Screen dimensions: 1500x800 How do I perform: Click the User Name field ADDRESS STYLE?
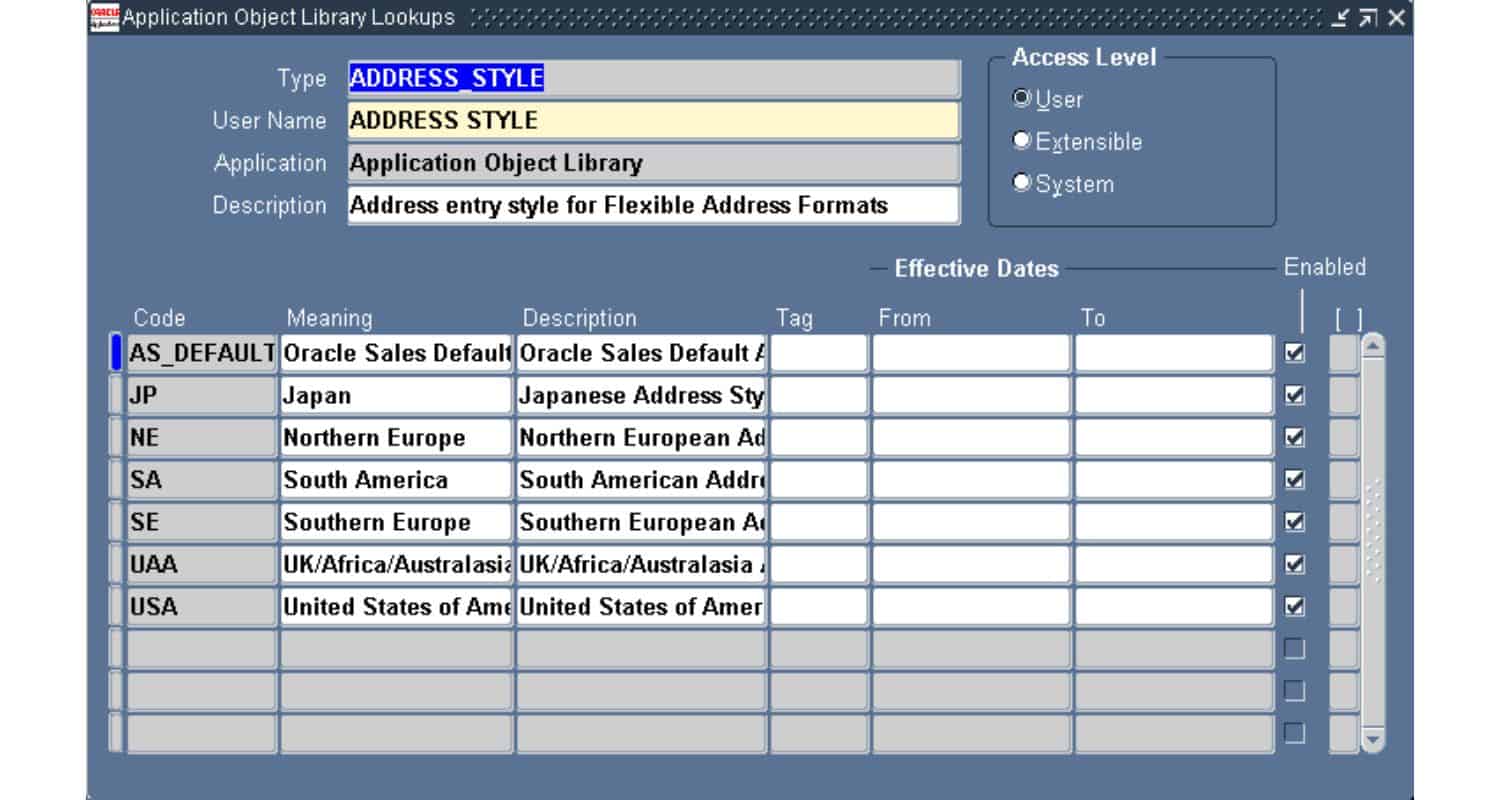tap(654, 120)
